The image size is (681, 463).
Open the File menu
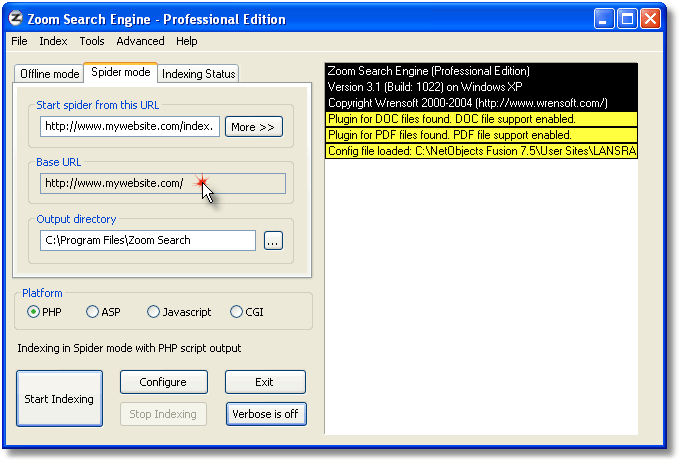(x=19, y=41)
